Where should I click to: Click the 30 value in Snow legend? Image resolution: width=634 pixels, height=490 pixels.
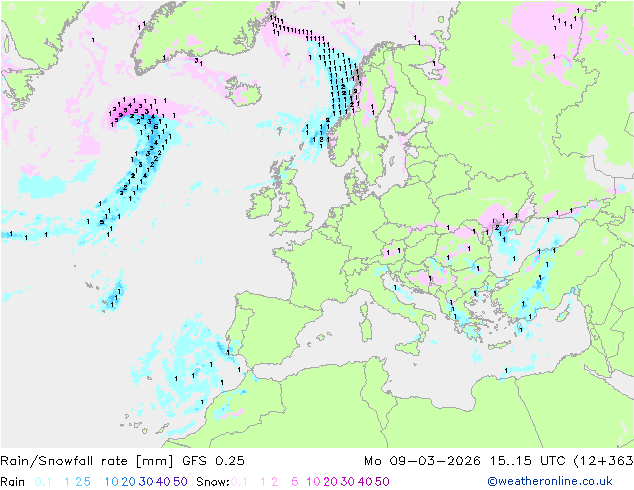click(x=348, y=482)
